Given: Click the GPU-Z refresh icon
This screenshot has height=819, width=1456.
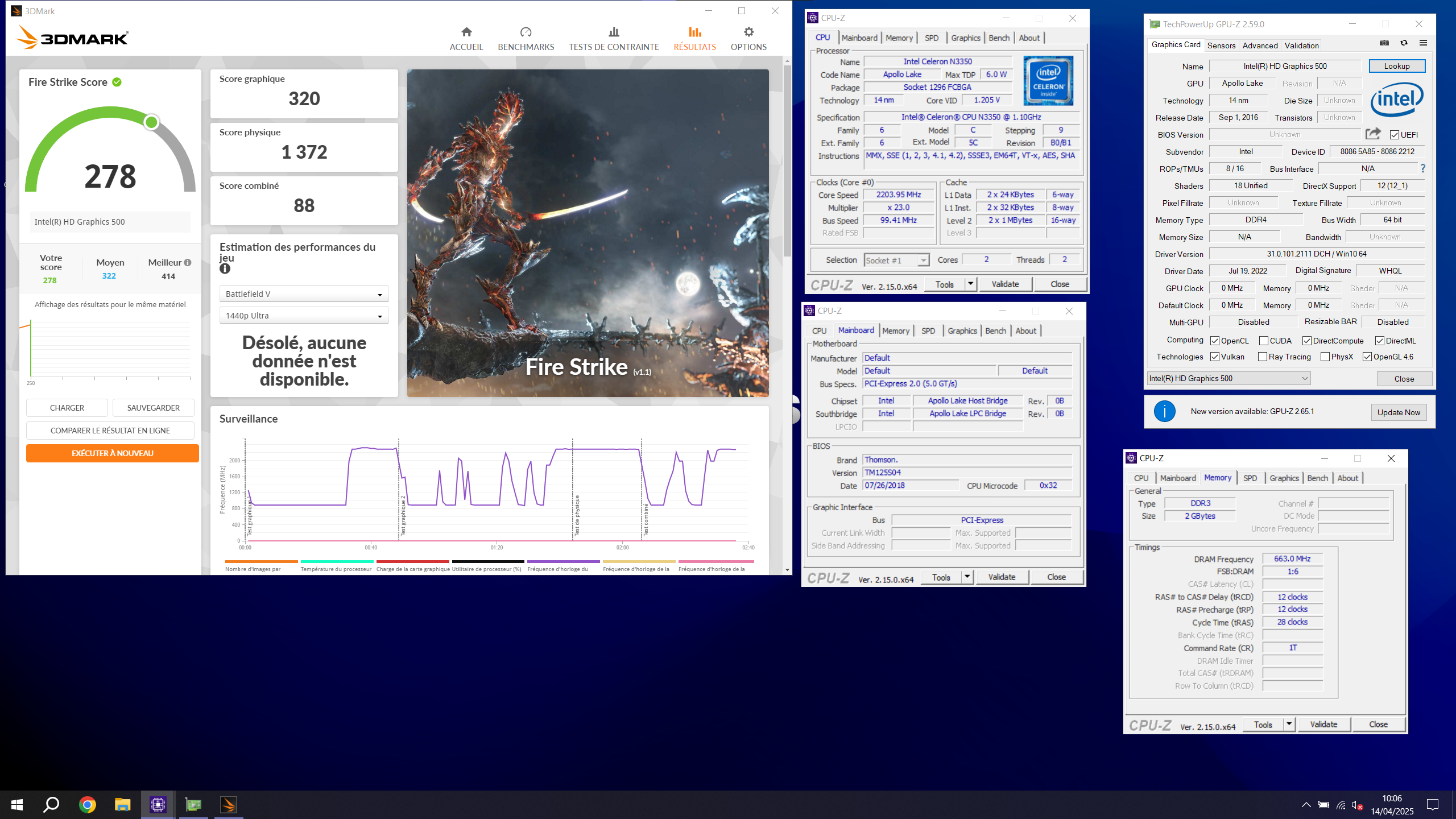Looking at the screenshot, I should (x=1404, y=43).
